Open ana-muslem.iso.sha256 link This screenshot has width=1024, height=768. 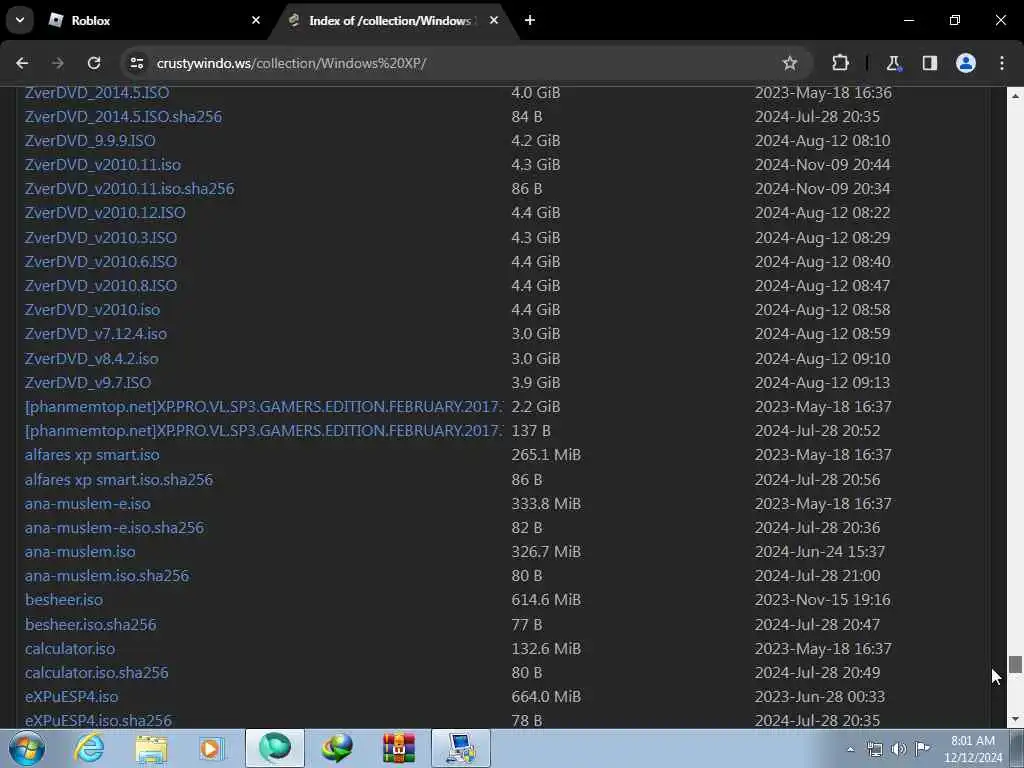[x=107, y=575]
